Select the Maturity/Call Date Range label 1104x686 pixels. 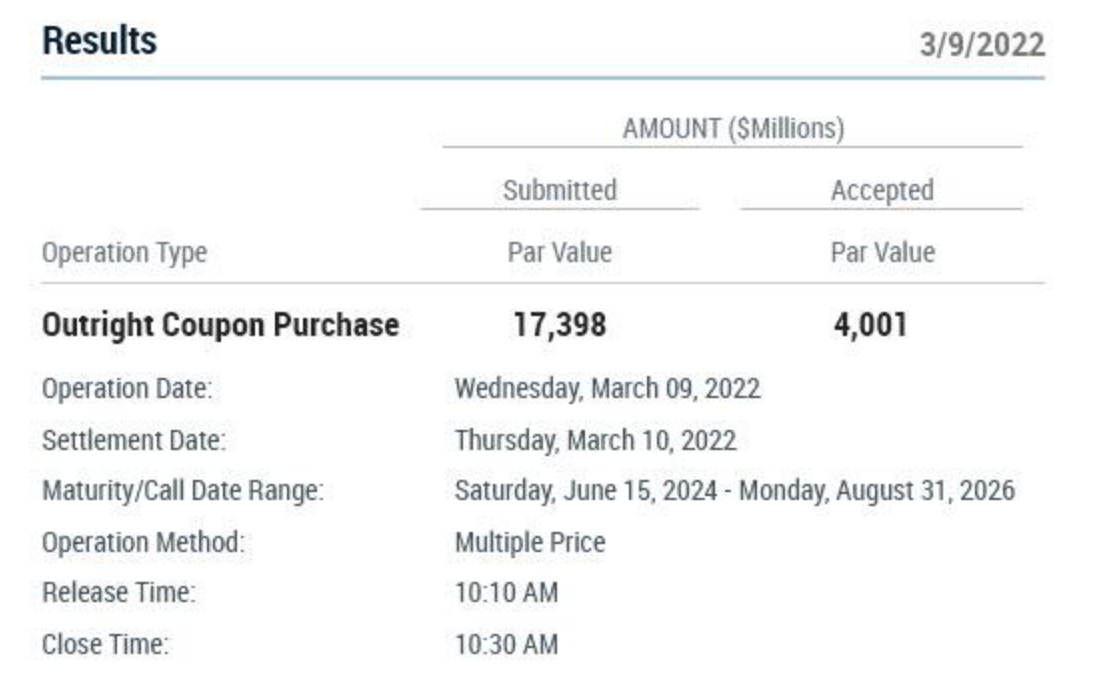click(x=183, y=491)
